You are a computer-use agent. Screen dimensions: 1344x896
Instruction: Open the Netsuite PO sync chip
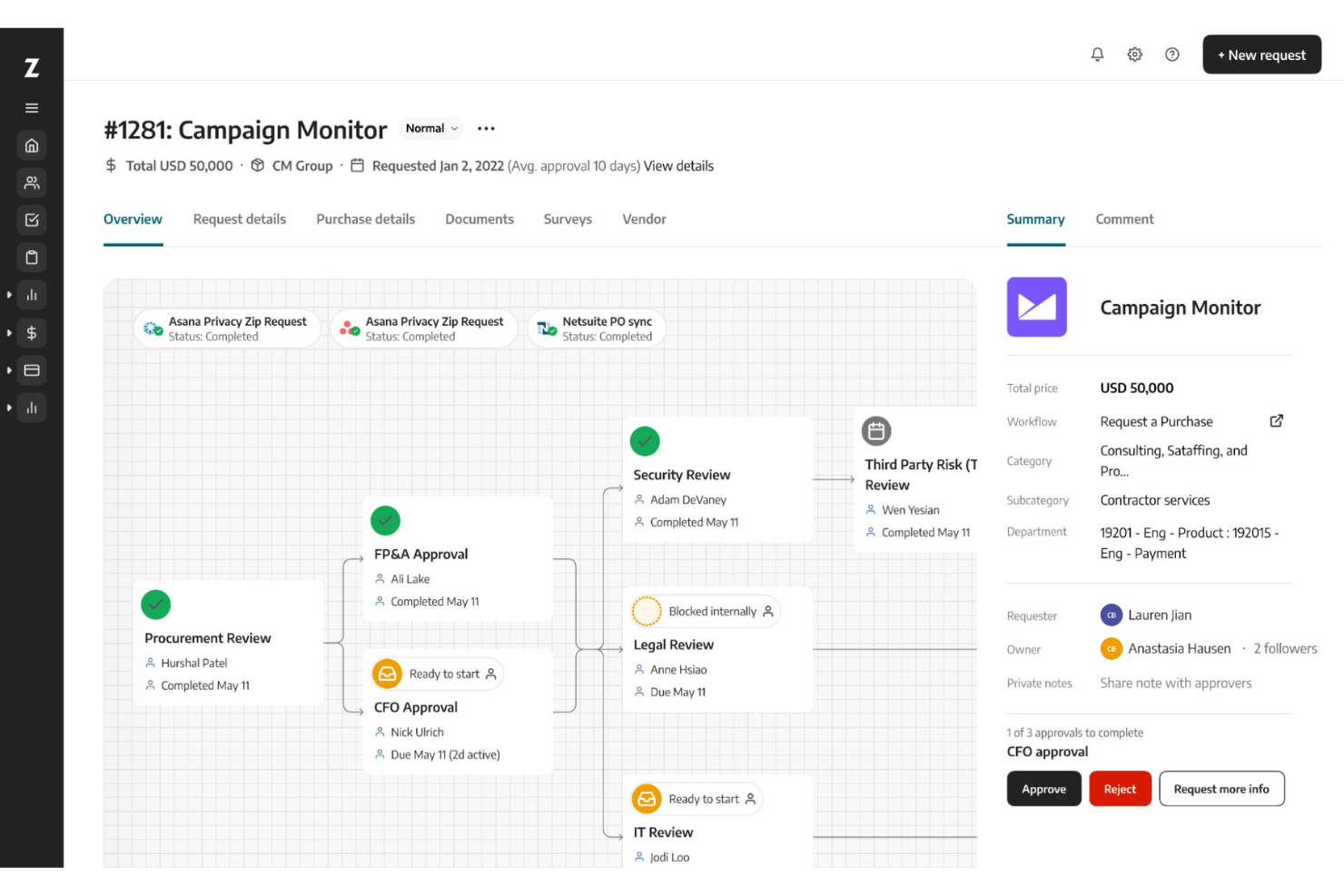(597, 329)
